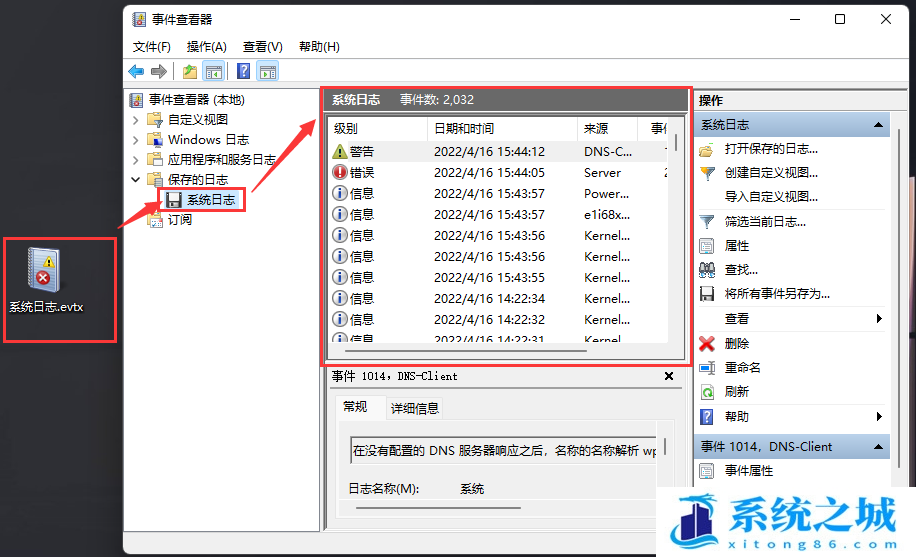This screenshot has width=916, height=557.
Task: Click the 刷新 refresh icon in actions
Action: [707, 392]
